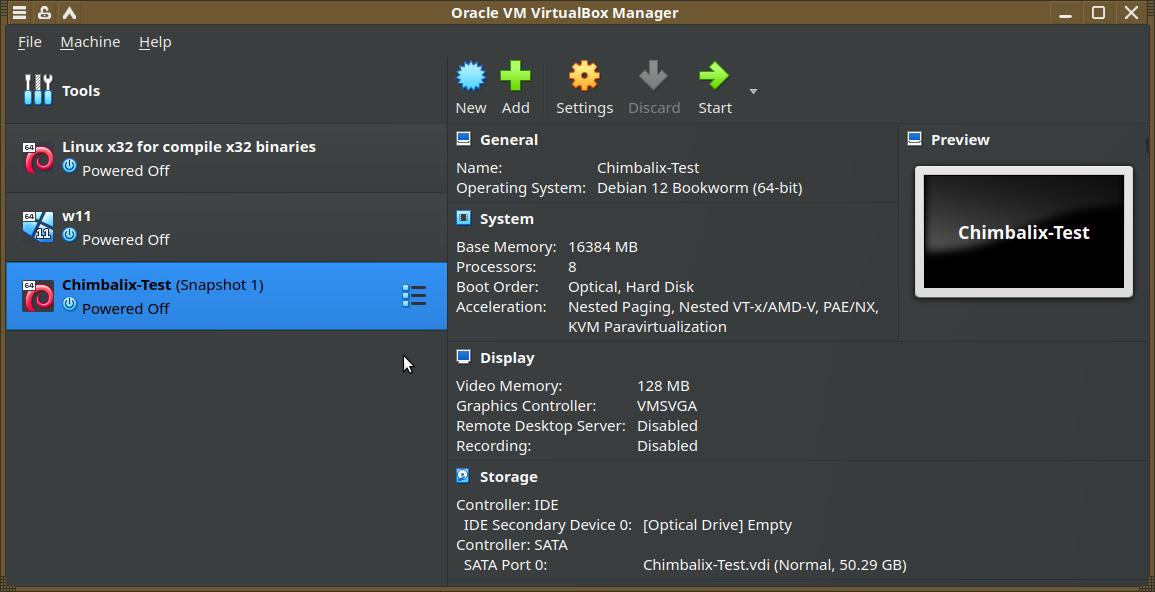1155x592 pixels.
Task: Open the window menu in the title bar
Action: tap(19, 13)
